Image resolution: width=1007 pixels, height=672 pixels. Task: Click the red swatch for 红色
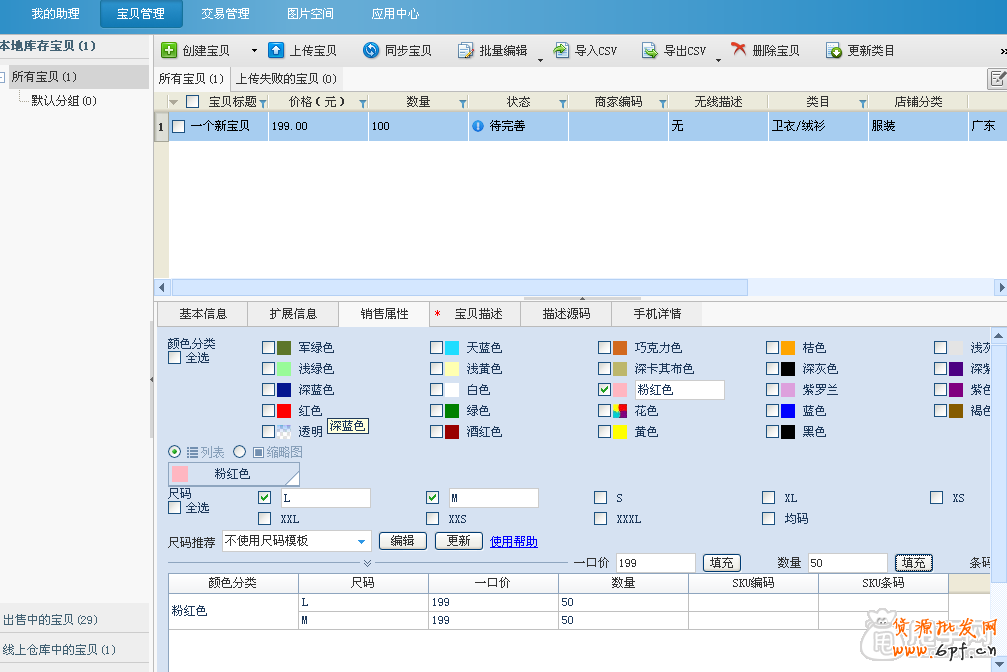(x=284, y=411)
